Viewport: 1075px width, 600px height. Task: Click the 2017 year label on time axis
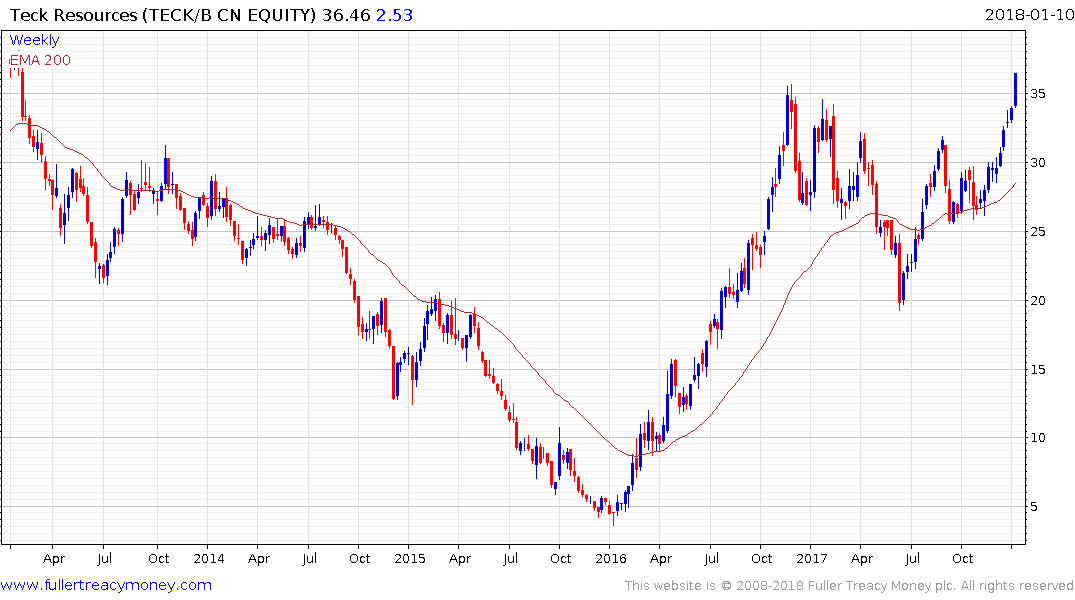point(812,559)
